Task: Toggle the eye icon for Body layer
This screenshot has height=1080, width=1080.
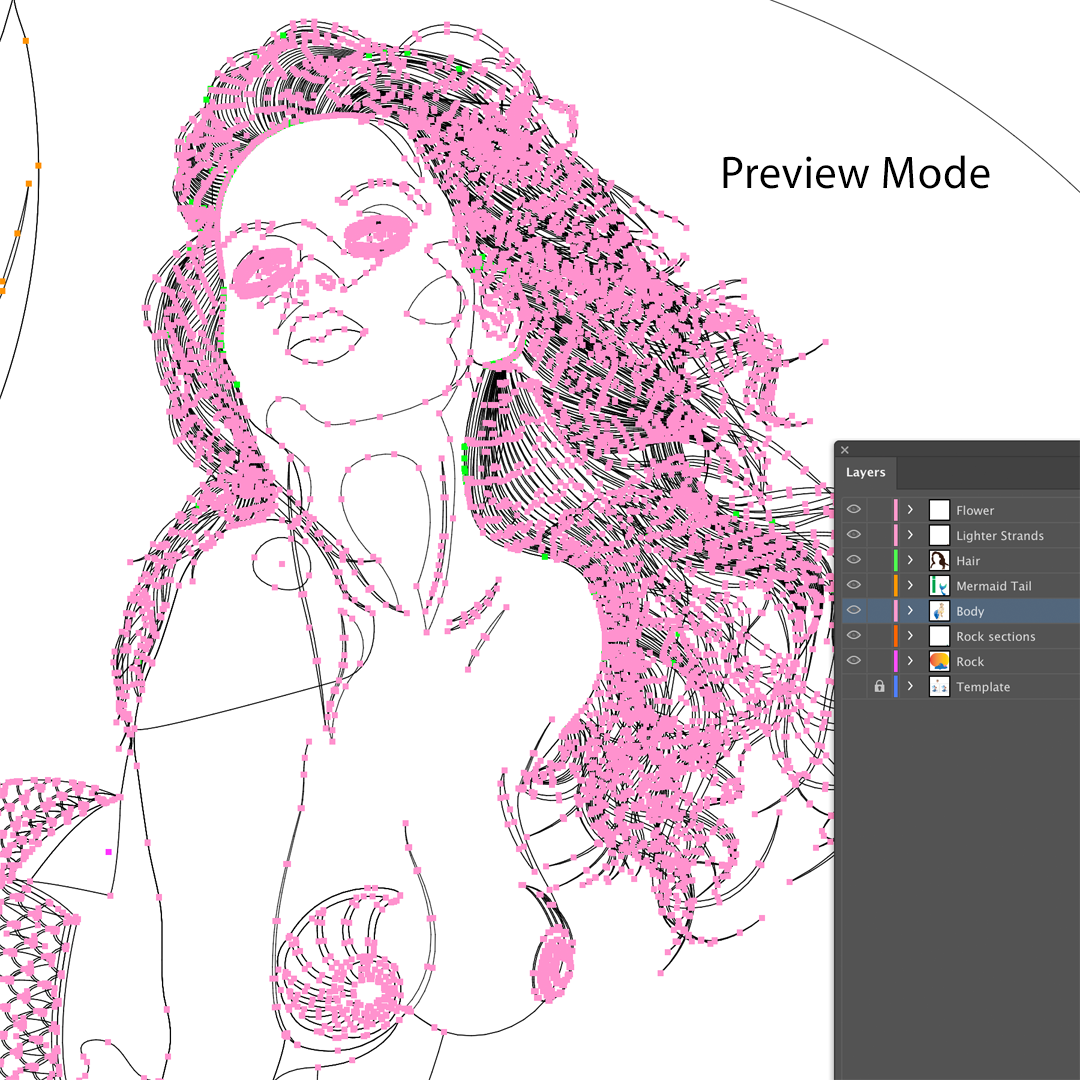Action: pos(853,610)
